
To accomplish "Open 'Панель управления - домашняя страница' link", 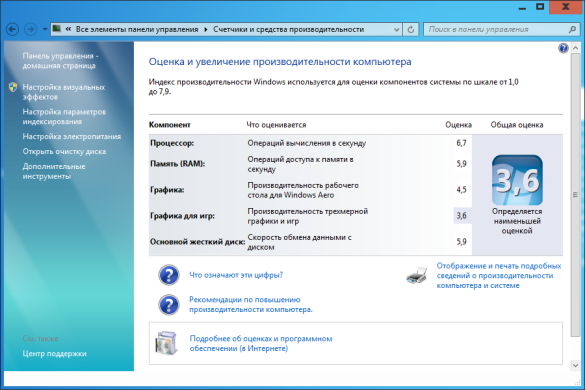I will (x=60, y=60).
